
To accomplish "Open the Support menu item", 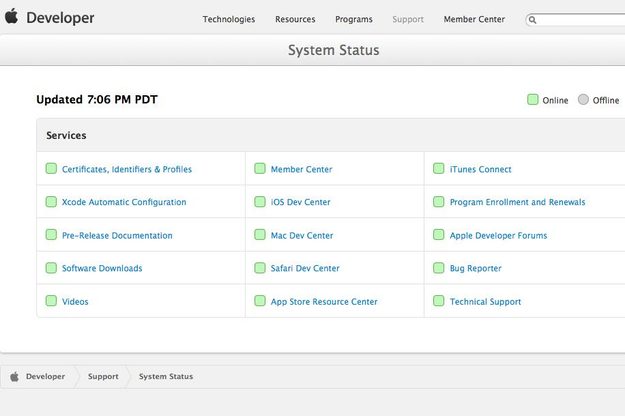I will [x=408, y=19].
